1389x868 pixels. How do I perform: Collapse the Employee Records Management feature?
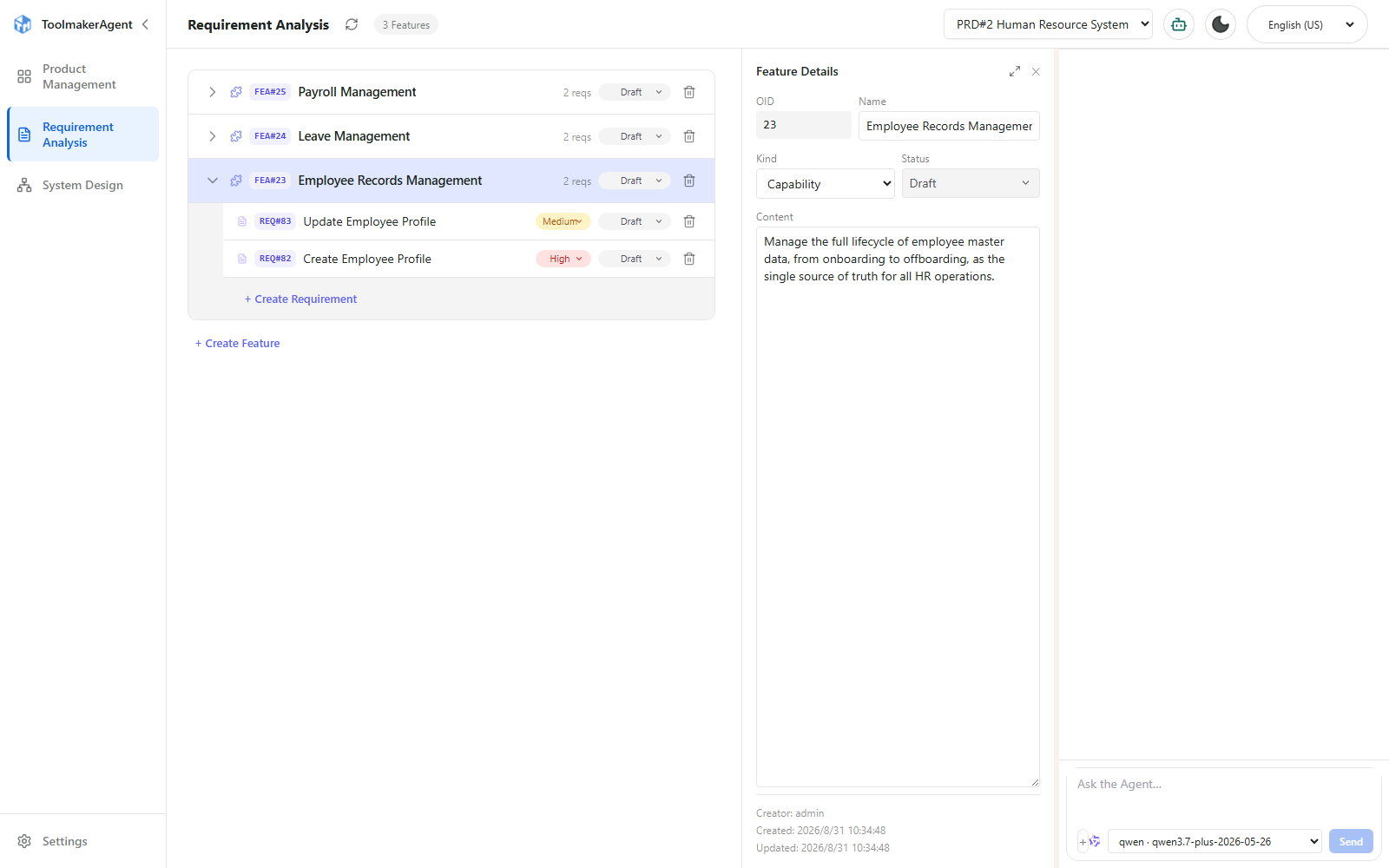tap(212, 181)
